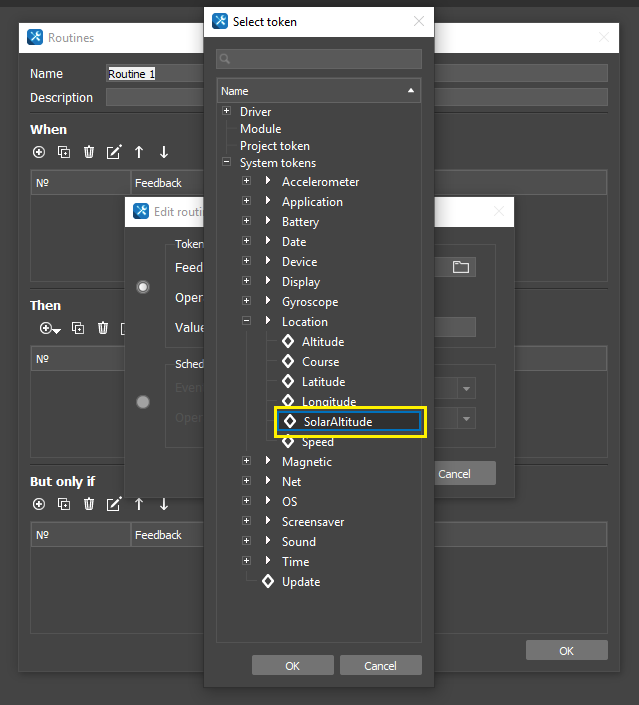Select the Schedule radio button
The width and height of the screenshot is (639, 705).
[x=143, y=401]
